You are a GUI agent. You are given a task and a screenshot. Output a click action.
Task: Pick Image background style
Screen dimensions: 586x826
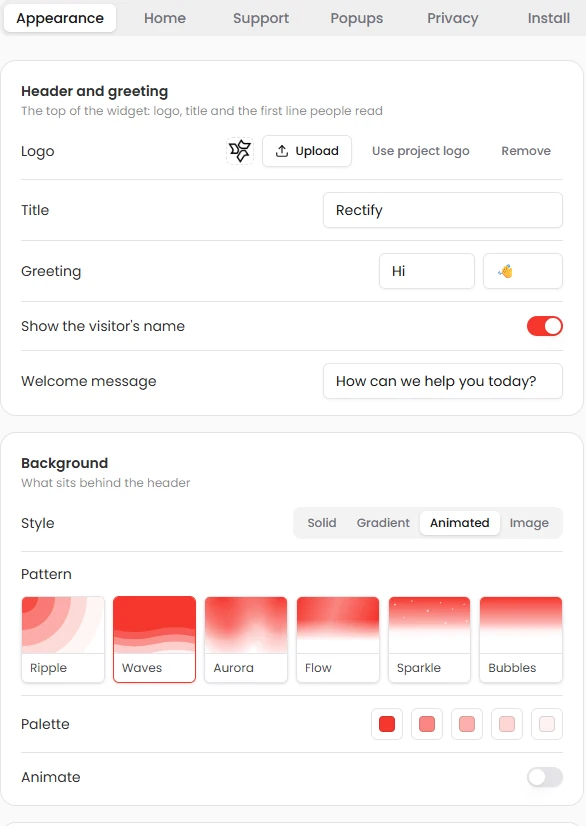(x=529, y=523)
